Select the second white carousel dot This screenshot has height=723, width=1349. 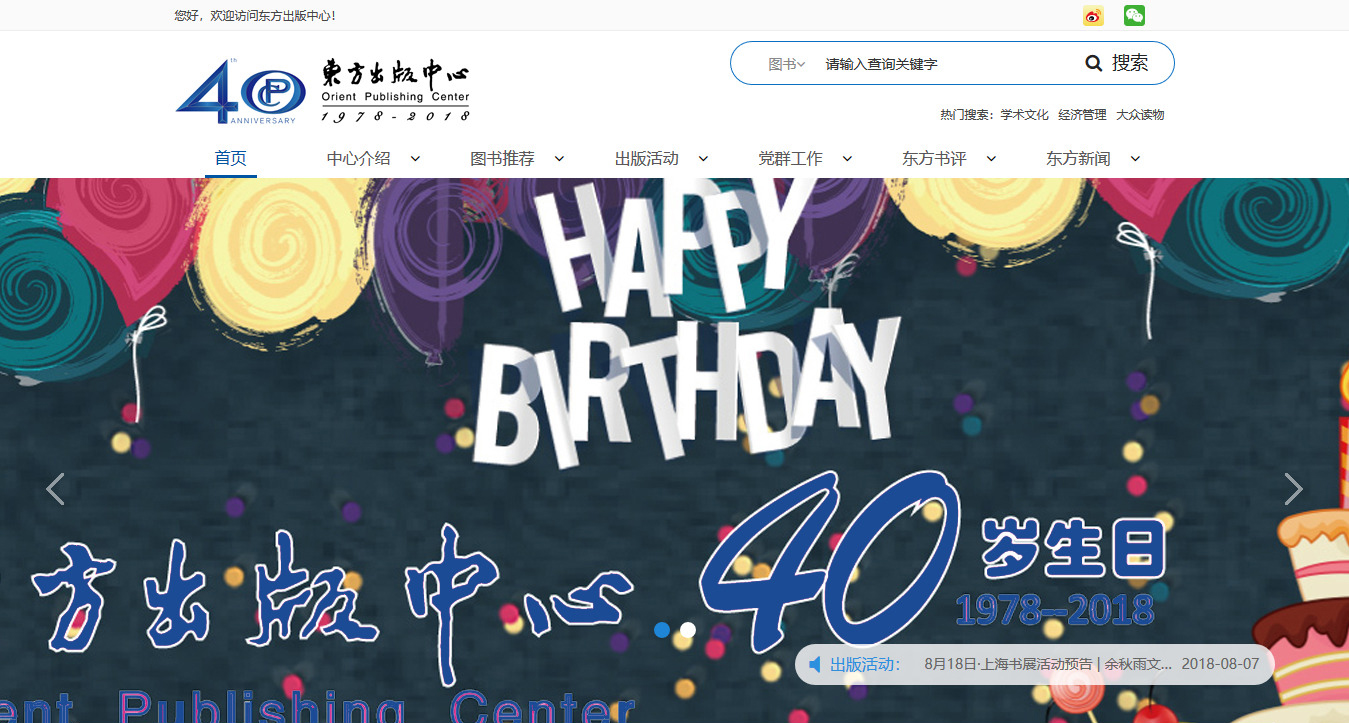(688, 630)
